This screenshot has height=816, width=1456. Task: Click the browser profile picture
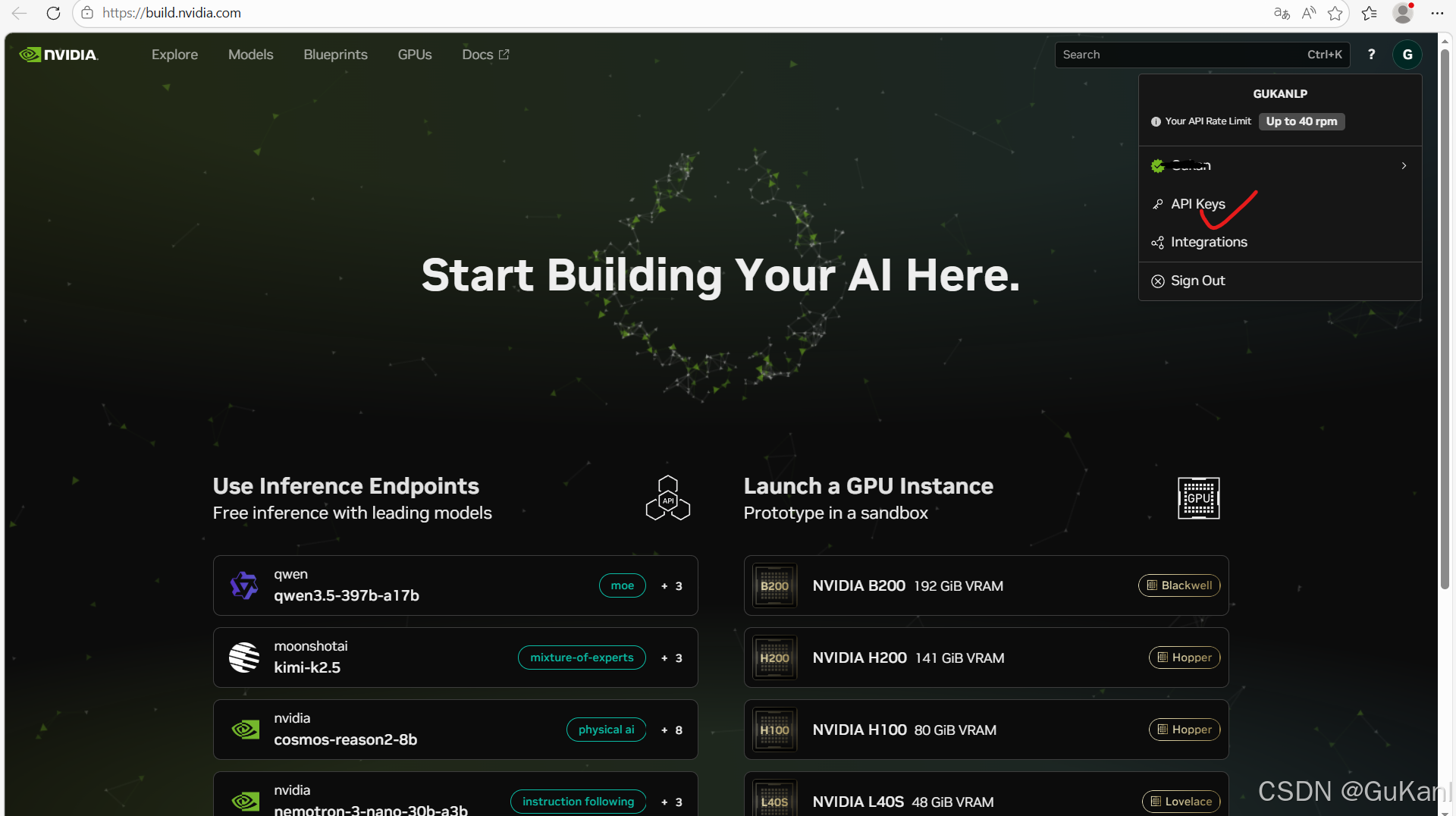(x=1403, y=13)
